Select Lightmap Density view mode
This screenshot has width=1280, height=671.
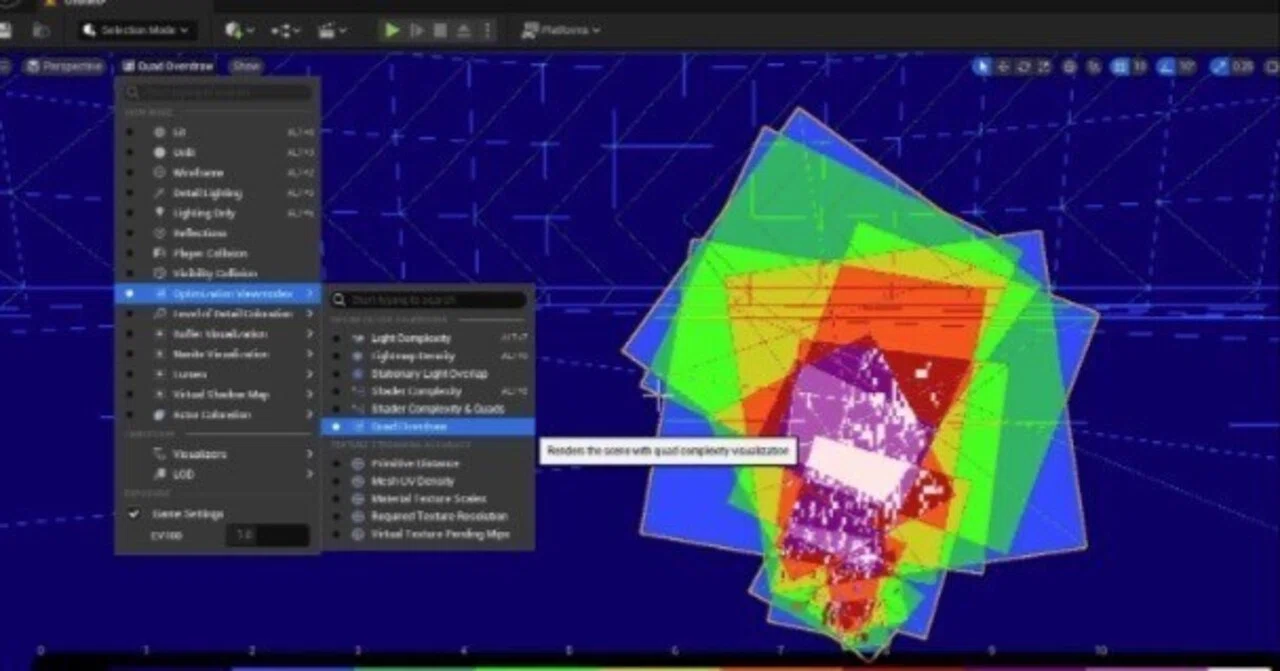pos(428,356)
